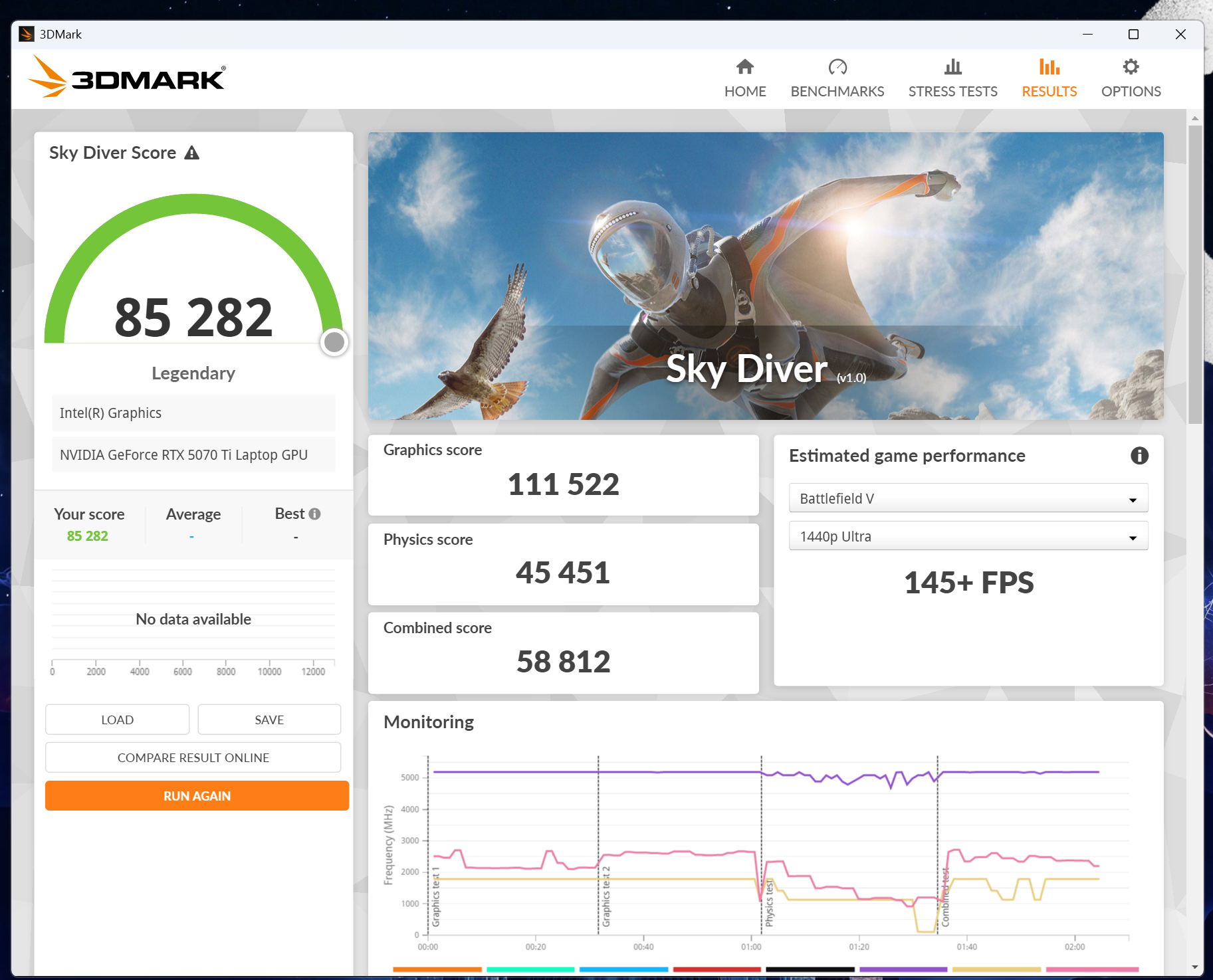Click the scrollbar down arrow

click(x=1195, y=967)
